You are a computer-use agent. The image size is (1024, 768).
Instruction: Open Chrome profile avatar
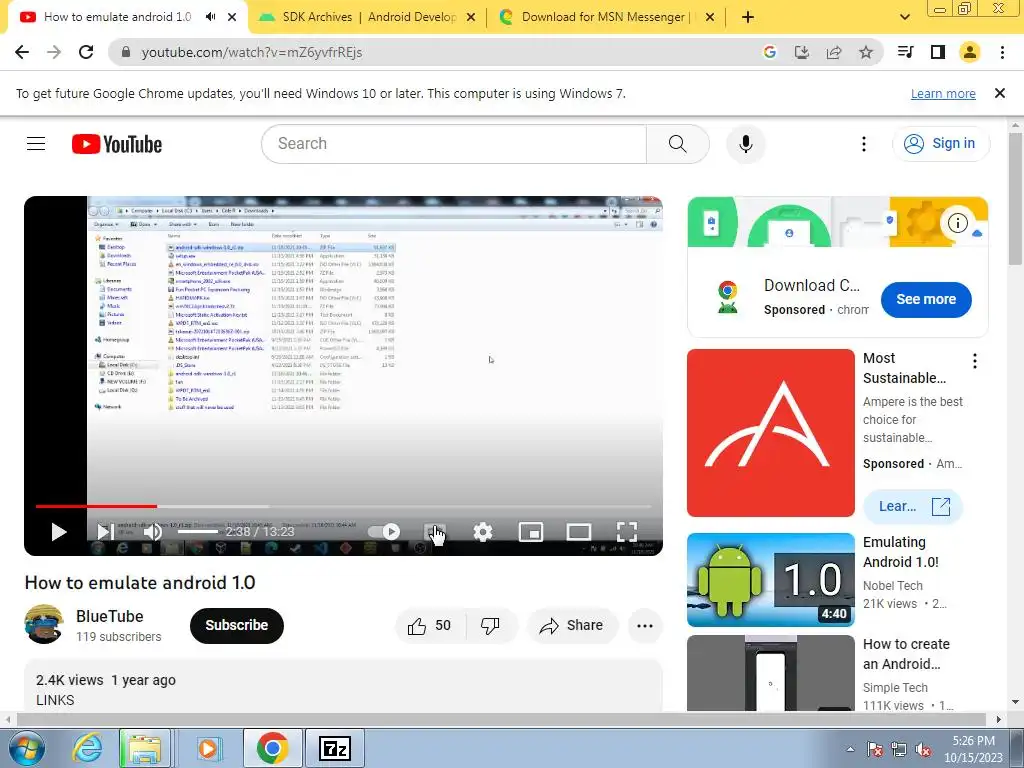[x=970, y=52]
